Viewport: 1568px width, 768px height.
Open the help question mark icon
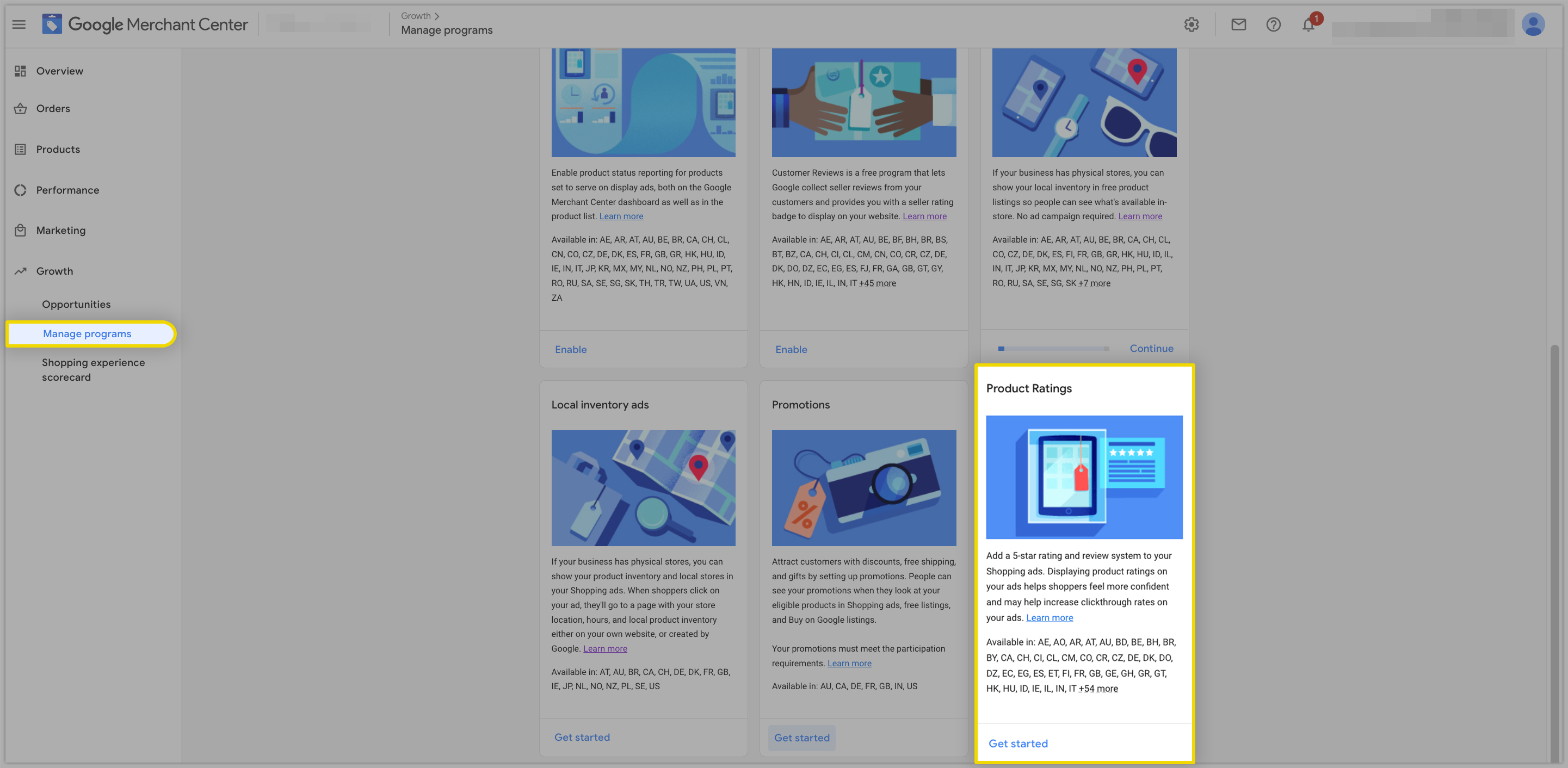pos(1273,24)
